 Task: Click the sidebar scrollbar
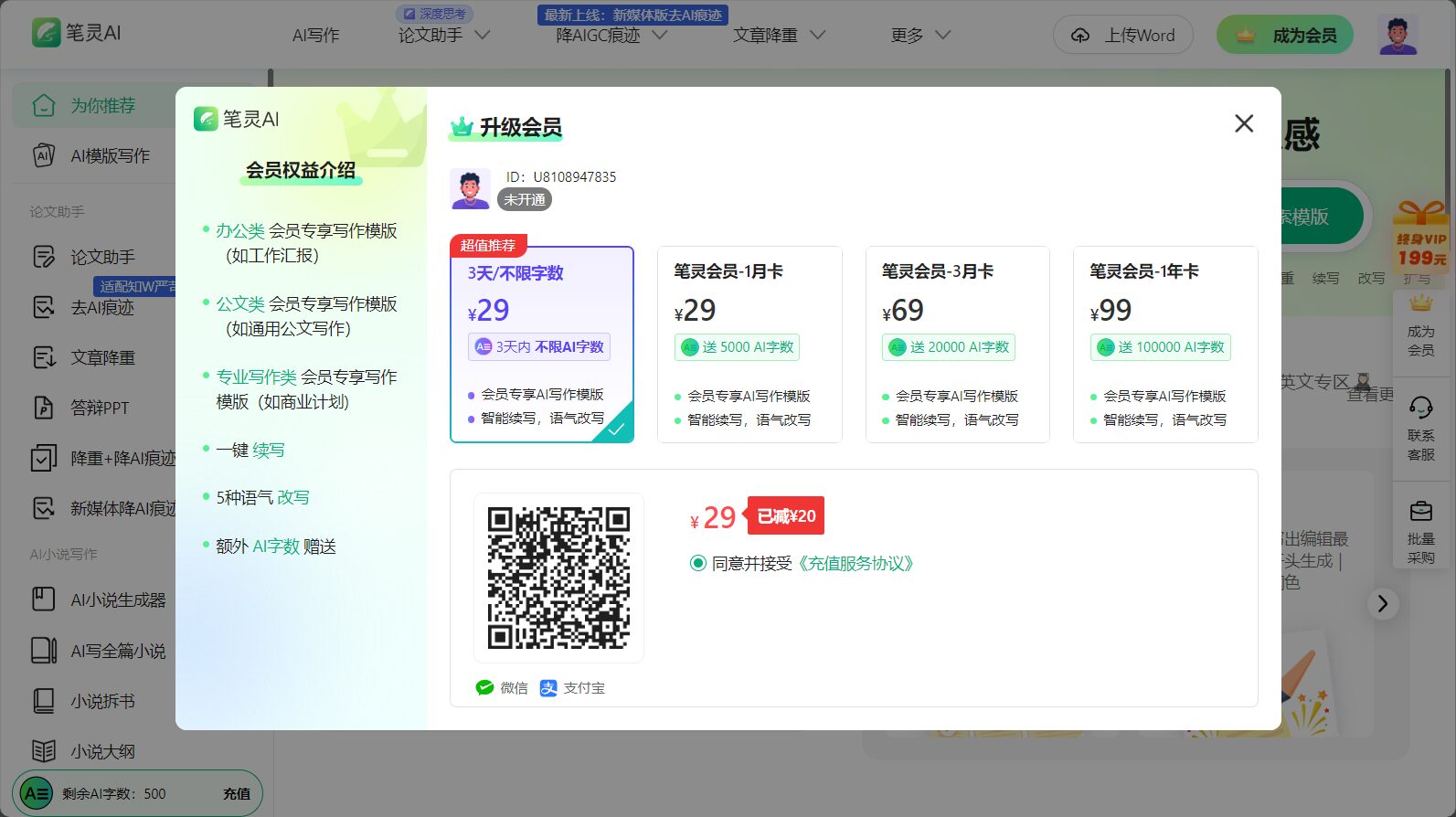271,79
